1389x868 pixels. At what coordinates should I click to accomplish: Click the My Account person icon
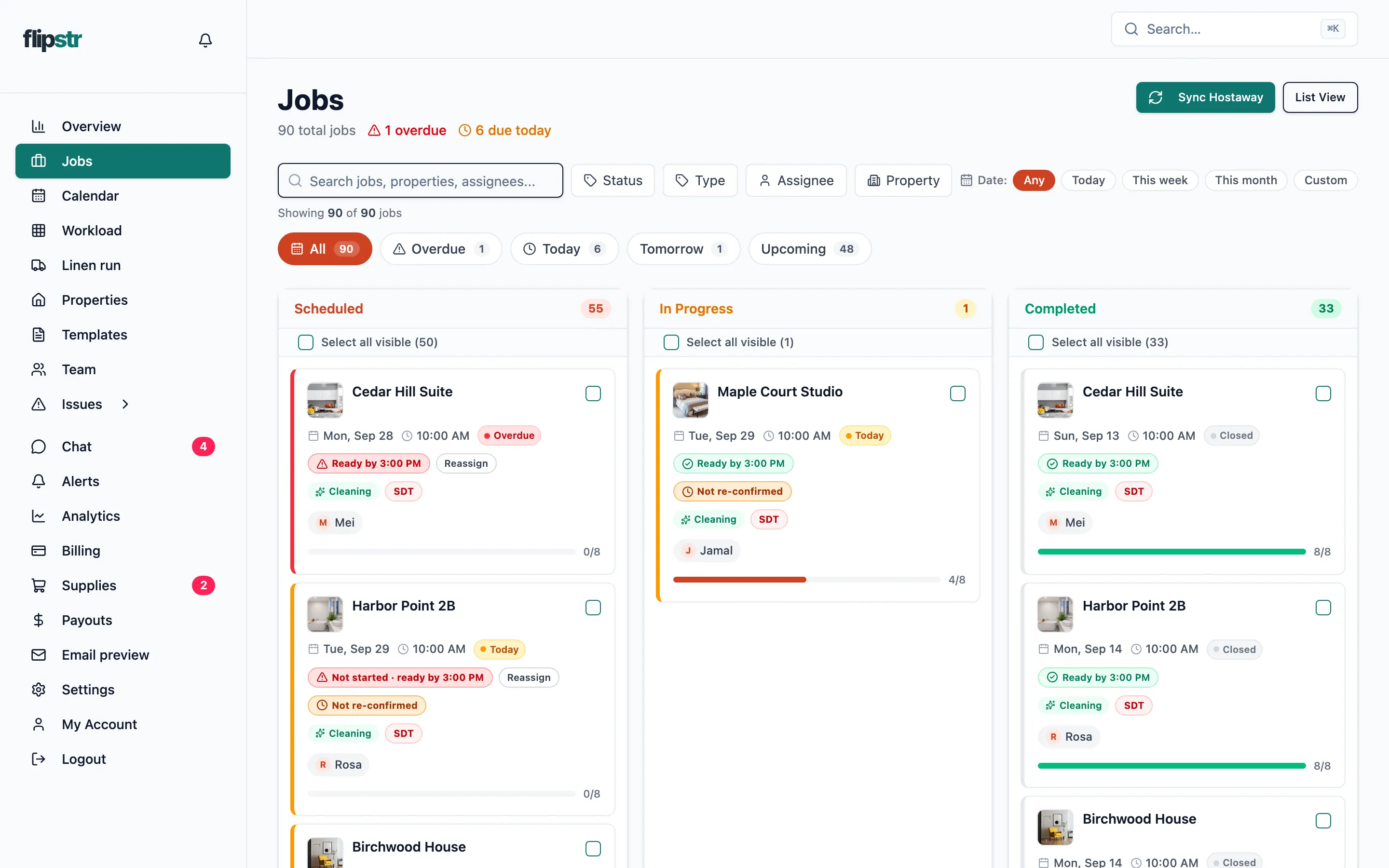point(39,724)
